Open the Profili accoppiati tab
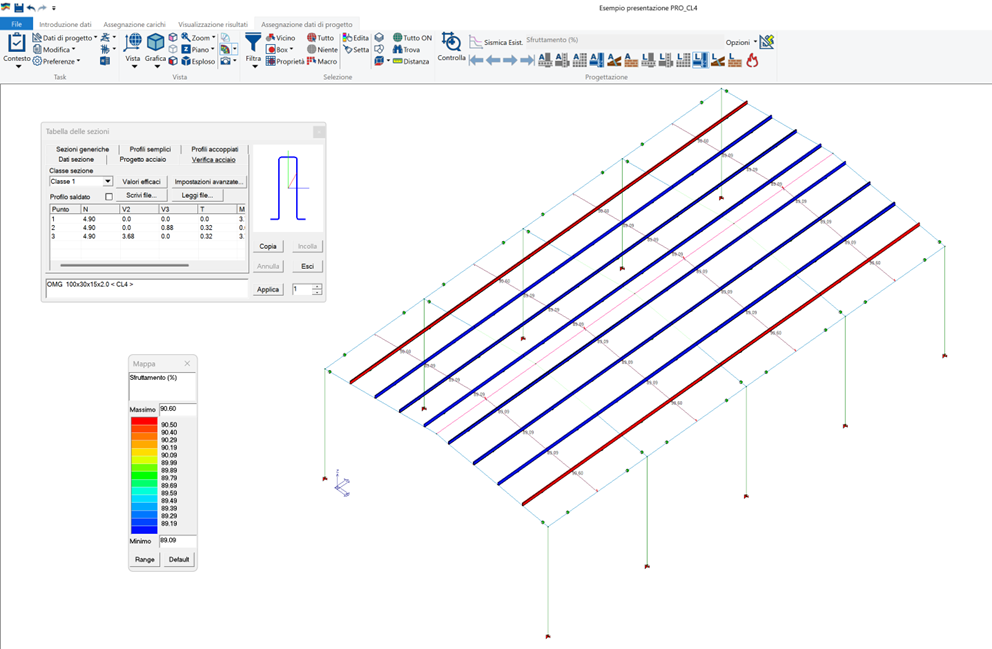This screenshot has height=649, width=992. [214, 149]
